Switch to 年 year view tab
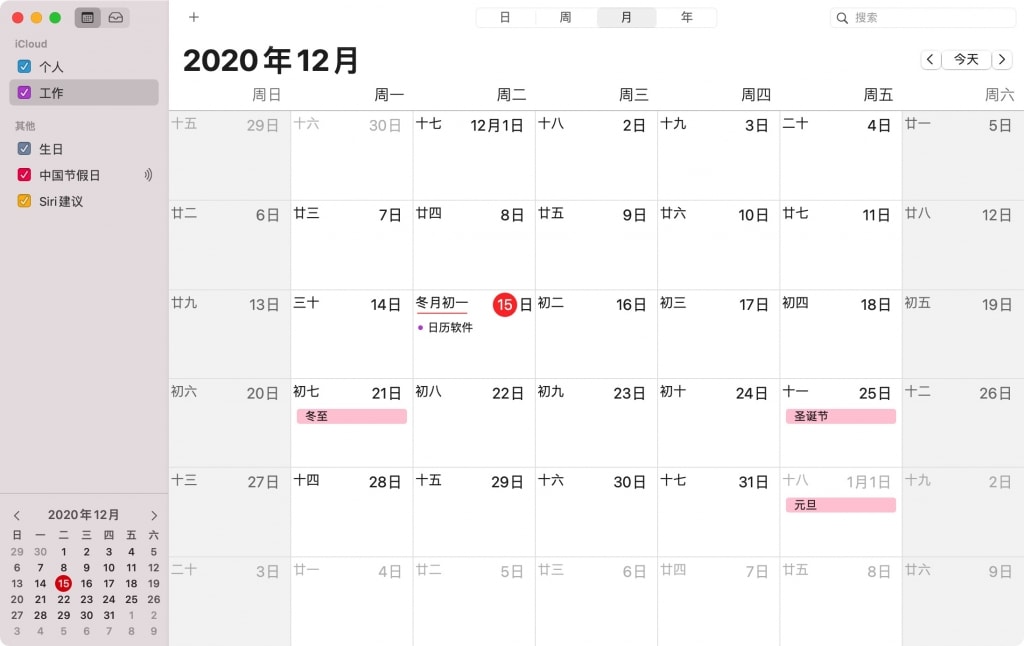1024x646 pixels. [686, 18]
